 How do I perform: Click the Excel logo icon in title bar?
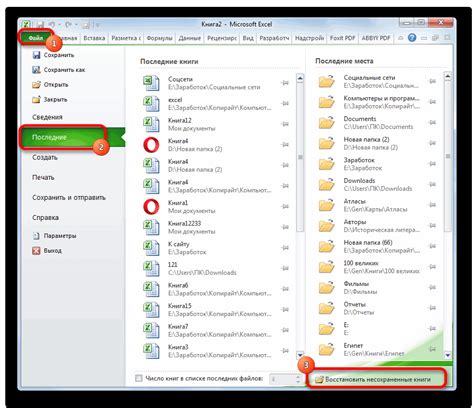(x=26, y=25)
